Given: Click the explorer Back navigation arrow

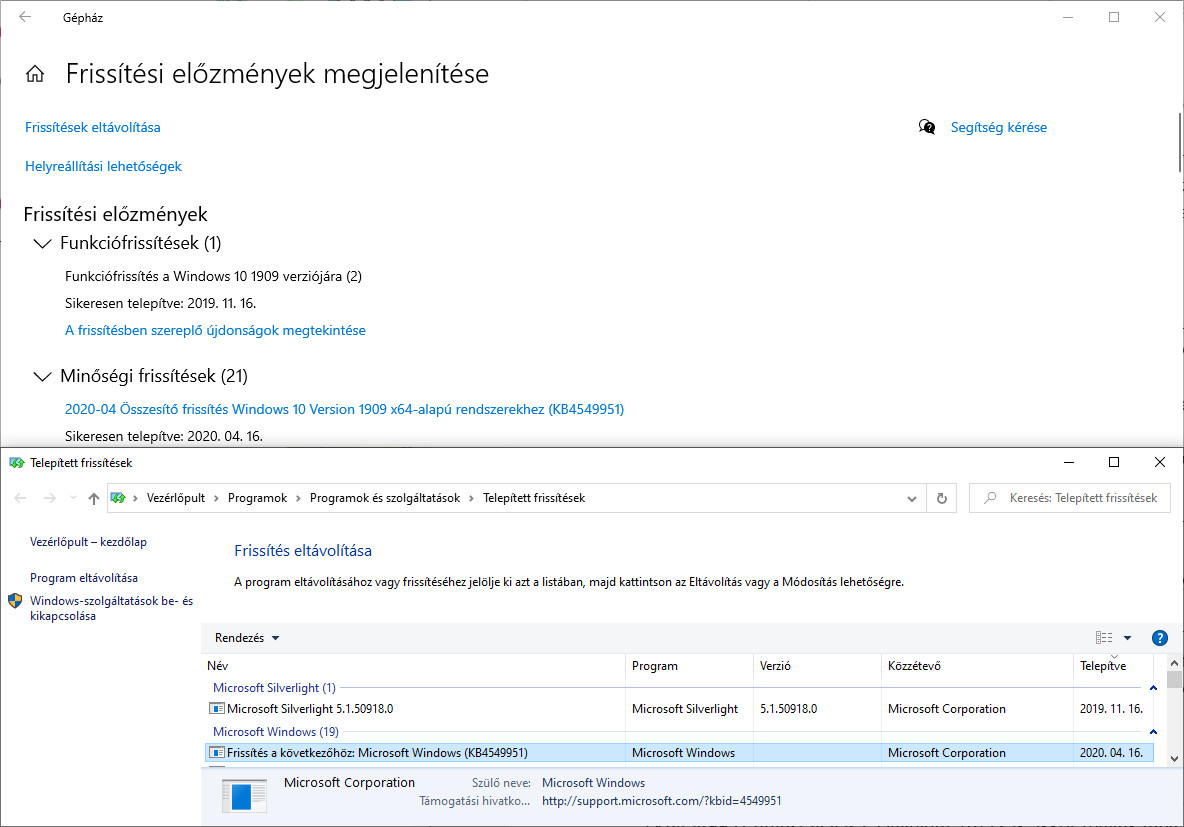Looking at the screenshot, I should pyautogui.click(x=20, y=498).
